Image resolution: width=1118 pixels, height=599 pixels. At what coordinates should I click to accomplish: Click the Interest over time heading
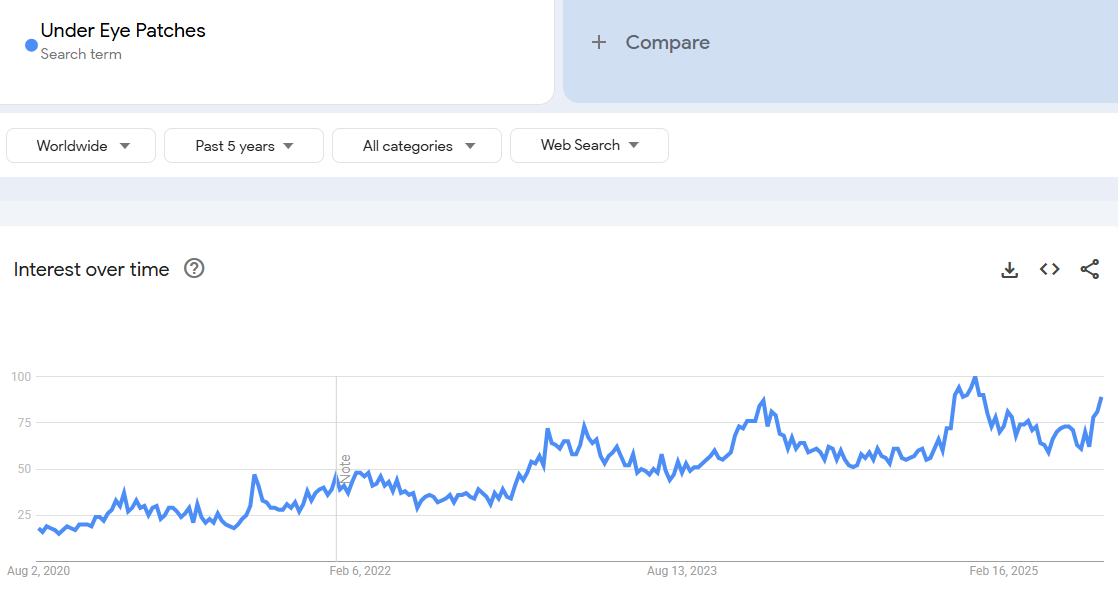coord(91,269)
